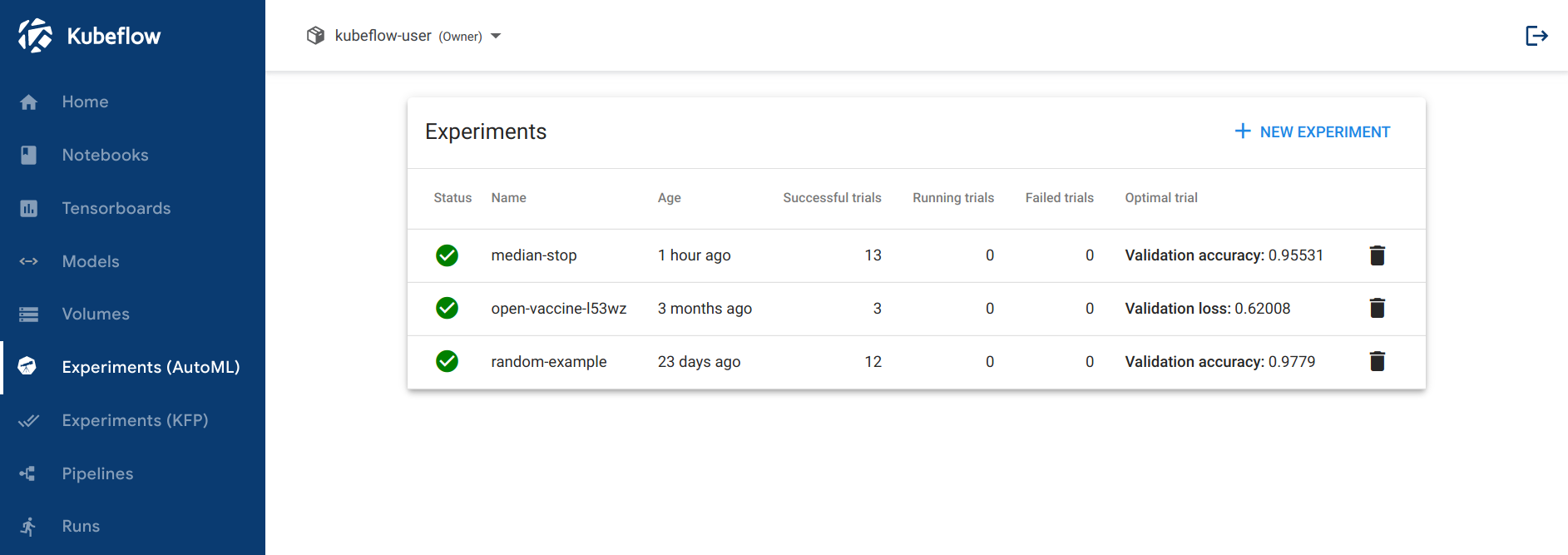Go to Runs in the sidebar
This screenshot has width=1568, height=555.
[81, 527]
